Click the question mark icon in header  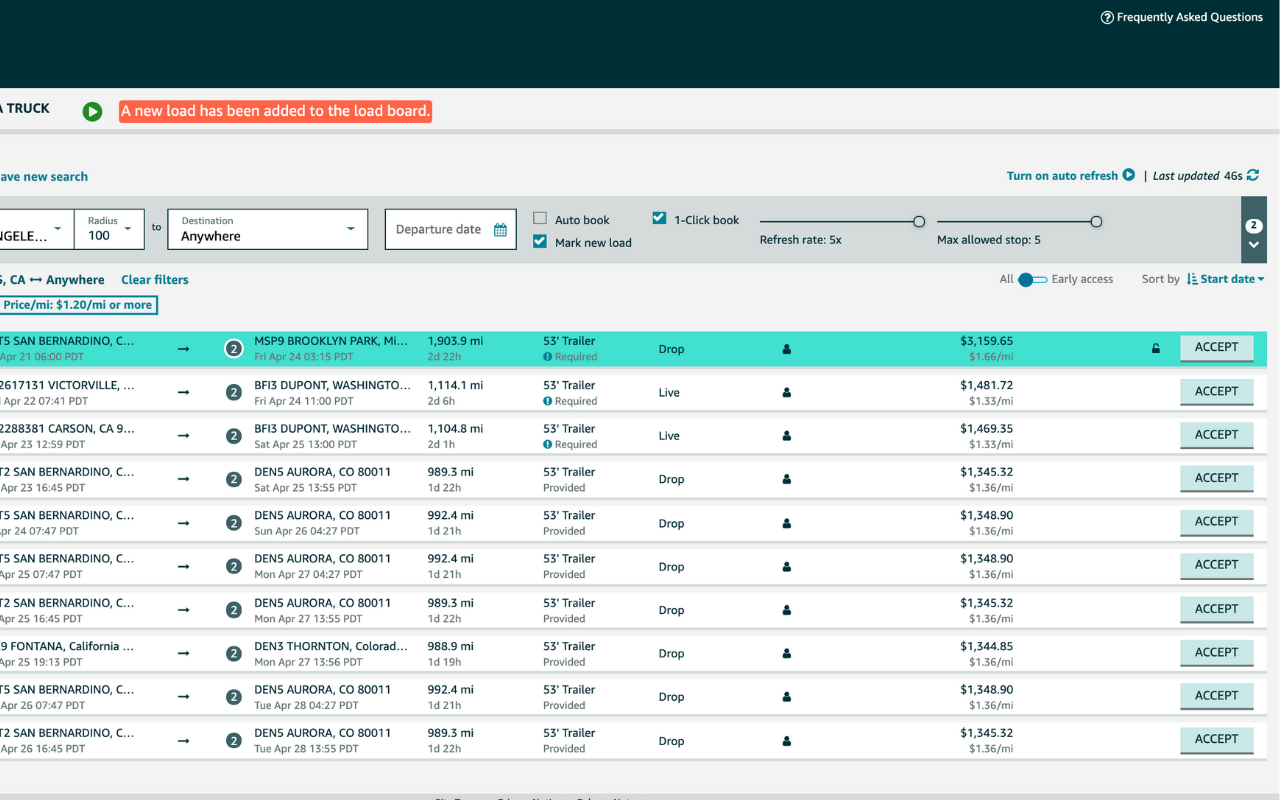pyautogui.click(x=1107, y=17)
